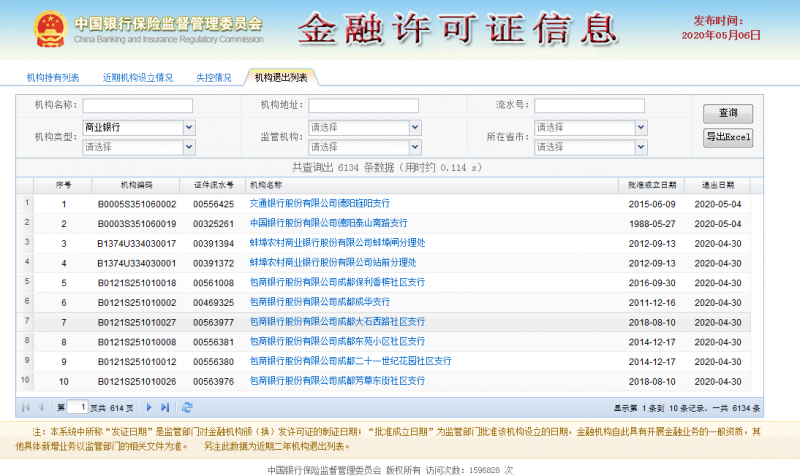Select serial number cell 00563976
Viewport: 800px width, 476px height.
pos(213,382)
